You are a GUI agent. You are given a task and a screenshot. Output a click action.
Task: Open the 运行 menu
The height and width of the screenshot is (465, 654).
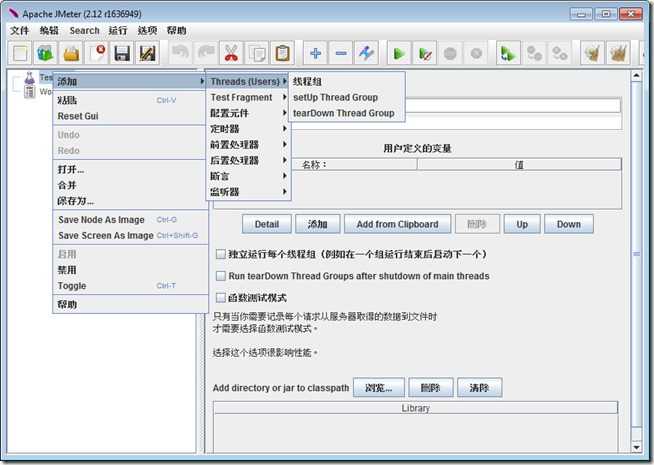tap(118, 30)
